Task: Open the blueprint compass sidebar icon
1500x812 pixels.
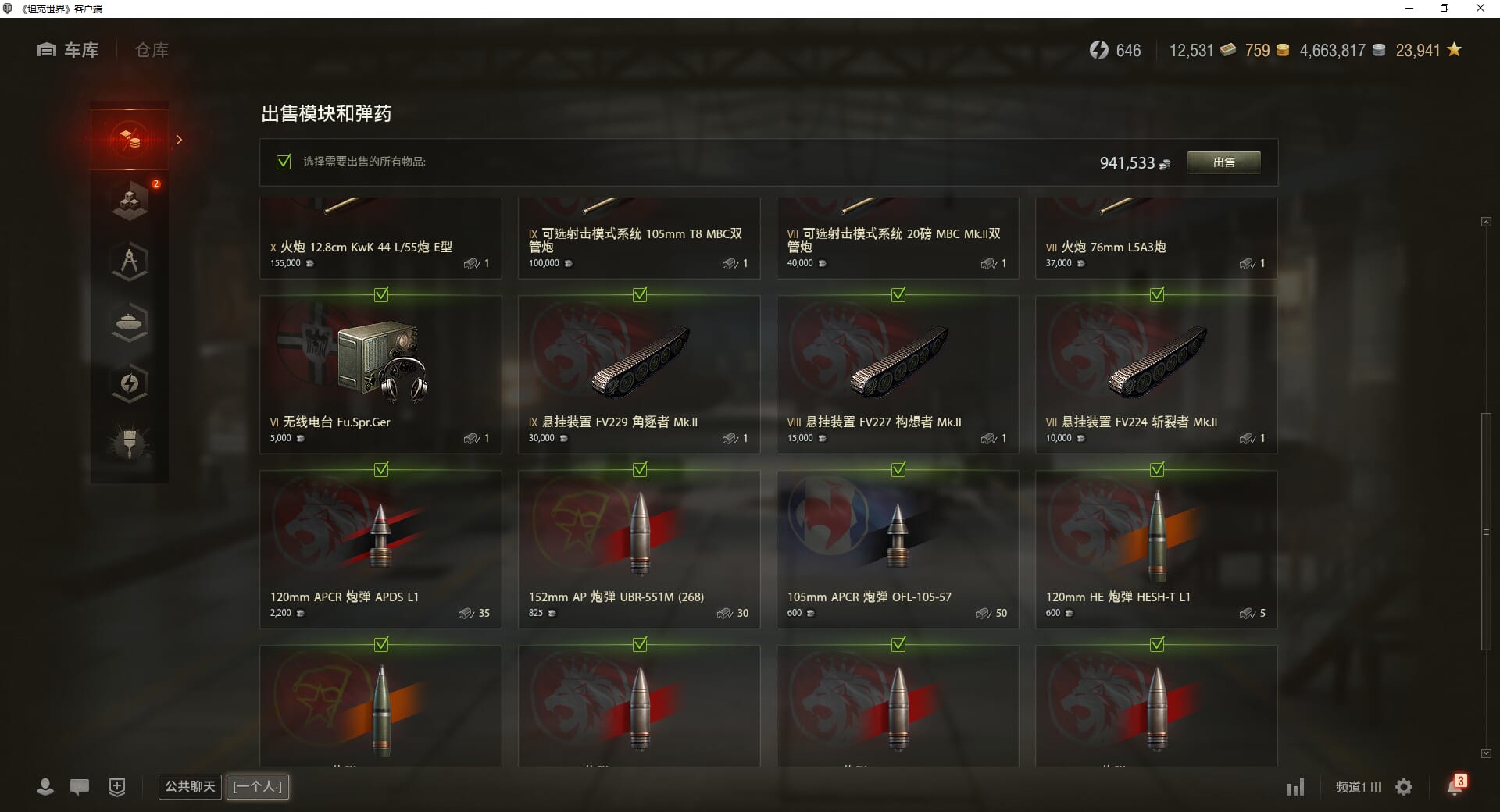Action: coord(130,262)
